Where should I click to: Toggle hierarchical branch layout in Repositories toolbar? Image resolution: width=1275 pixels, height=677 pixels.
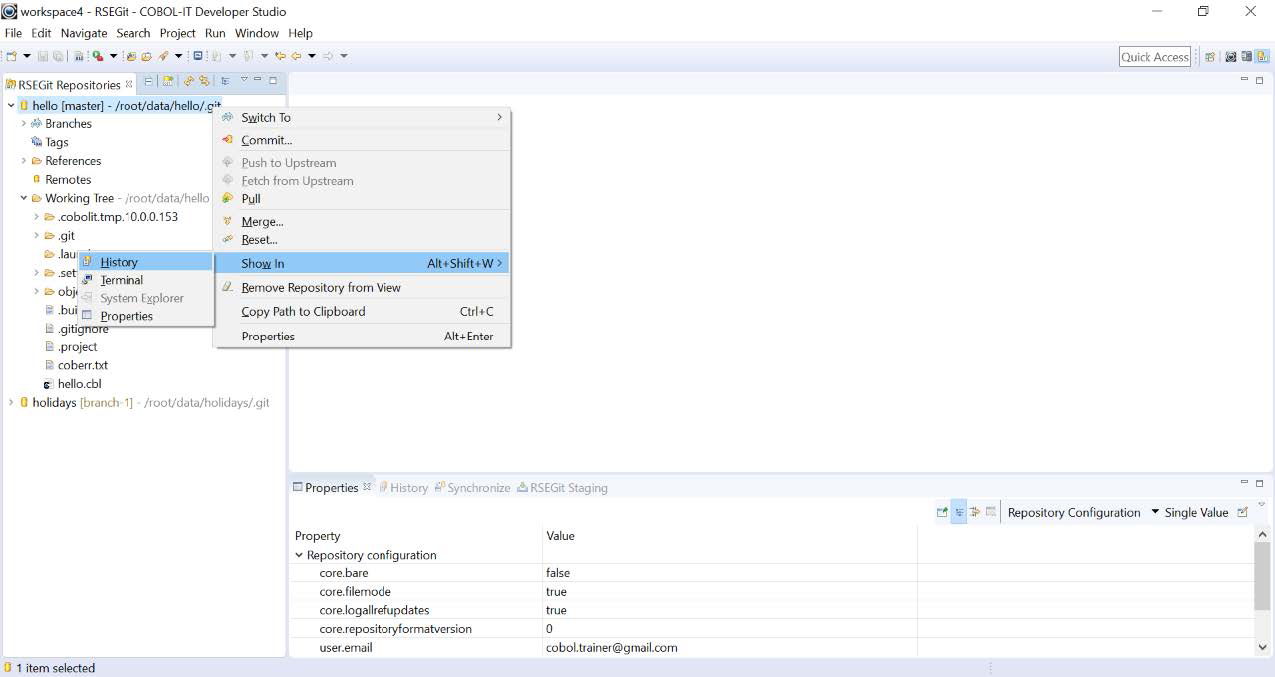(226, 81)
